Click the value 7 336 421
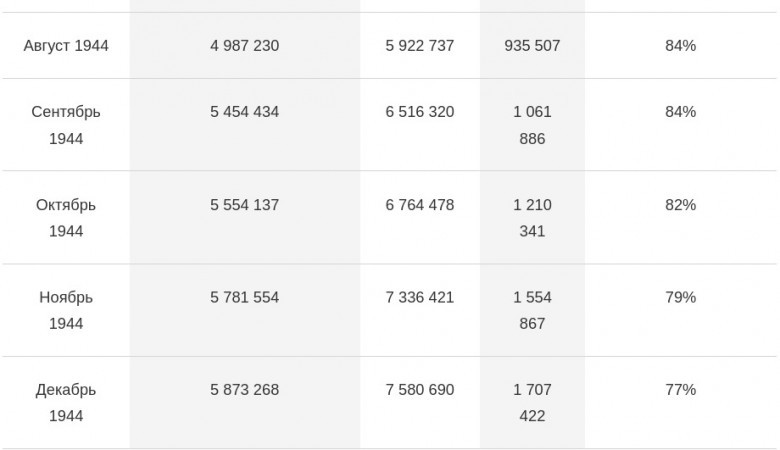 (x=419, y=297)
